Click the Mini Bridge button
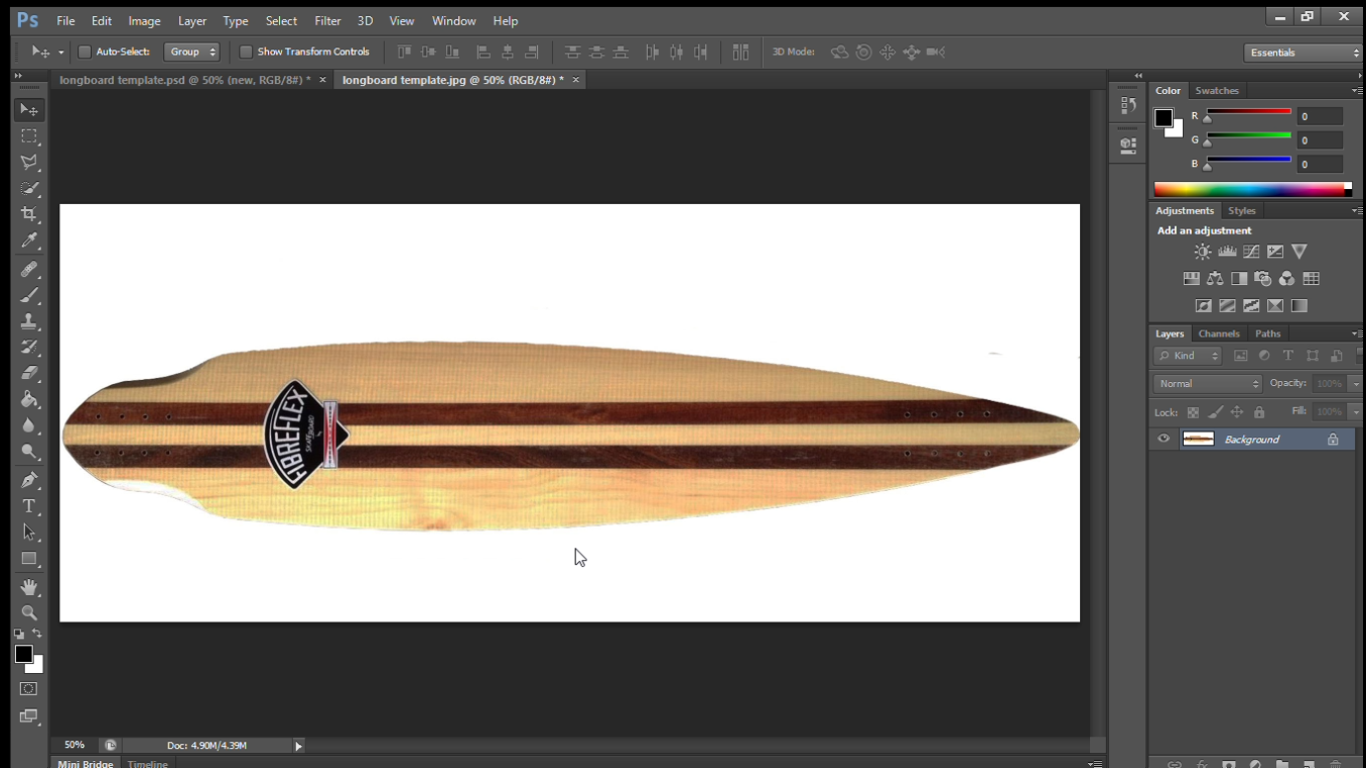Viewport: 1366px width, 768px height. tap(85, 763)
